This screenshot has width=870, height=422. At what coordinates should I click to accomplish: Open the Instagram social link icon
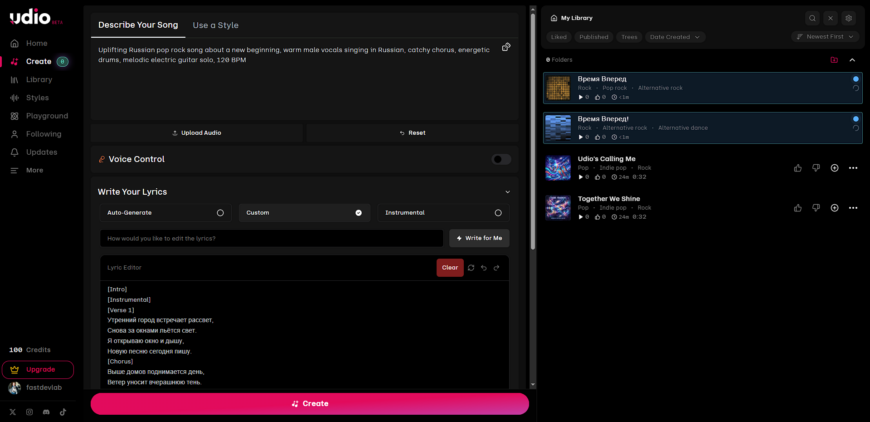tap(30, 412)
